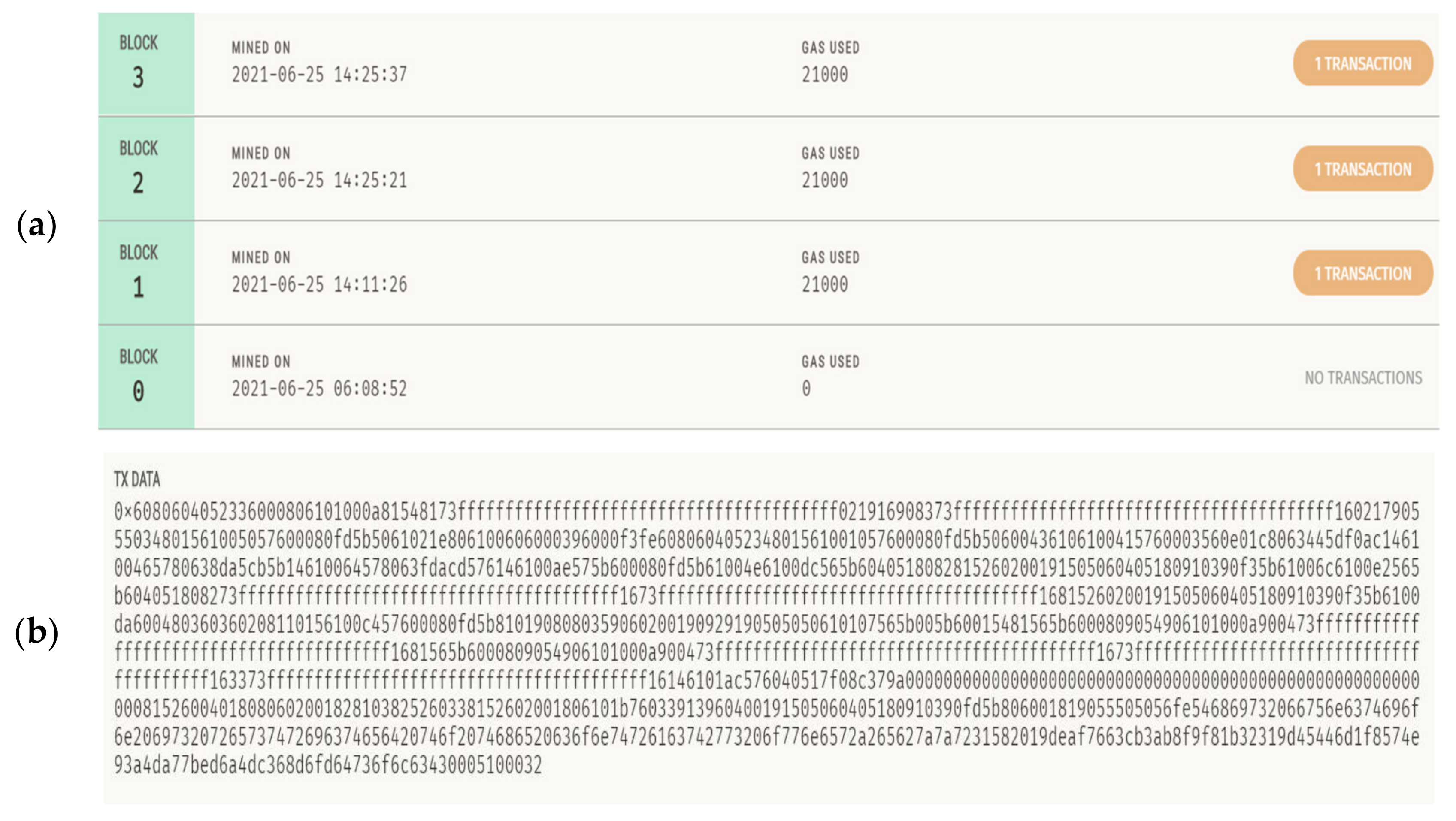1456x821 pixels.
Task: Click Block 2's gas used value 21000
Action: point(824,180)
